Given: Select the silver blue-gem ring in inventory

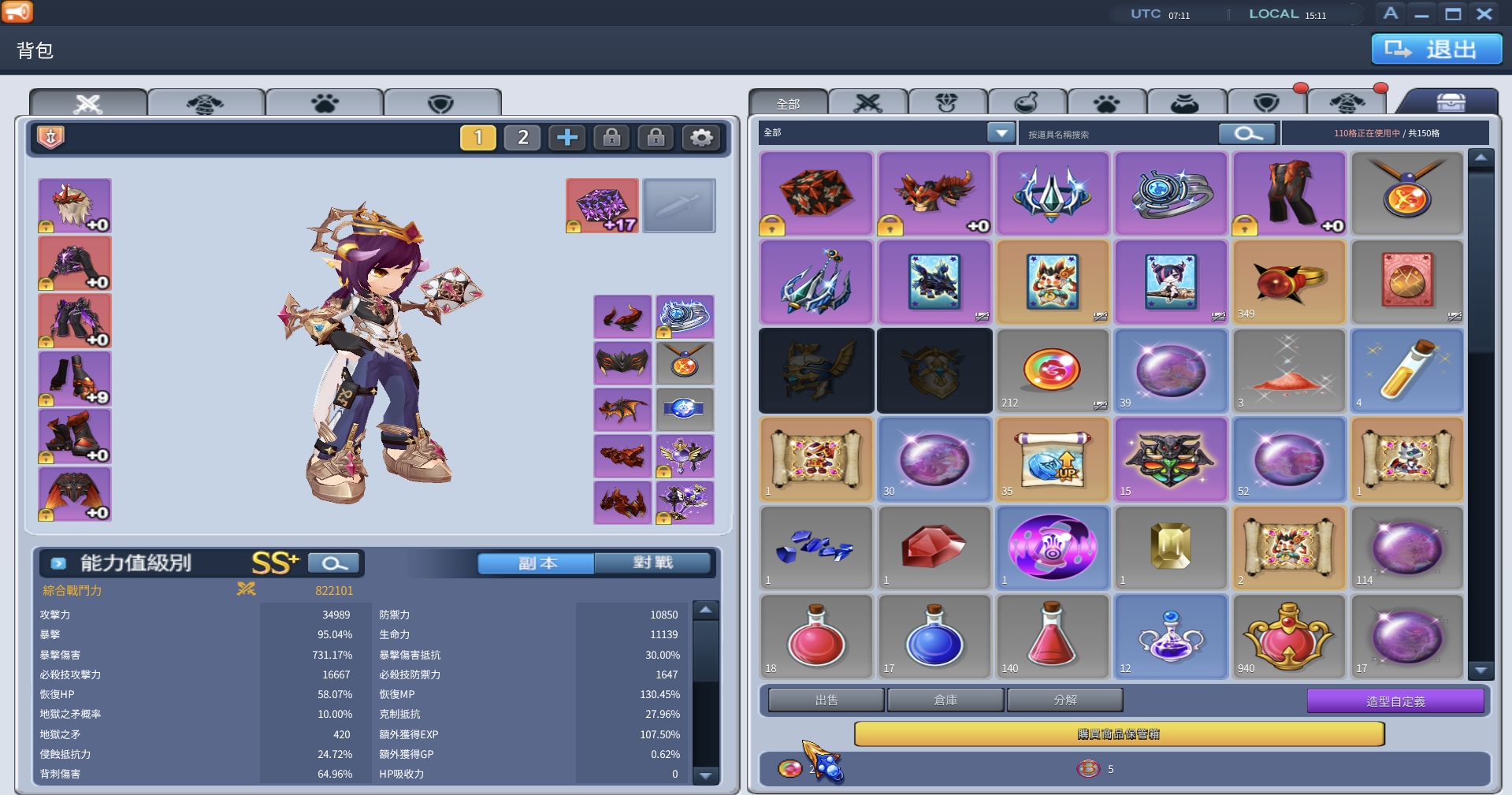Looking at the screenshot, I should coord(1171,194).
